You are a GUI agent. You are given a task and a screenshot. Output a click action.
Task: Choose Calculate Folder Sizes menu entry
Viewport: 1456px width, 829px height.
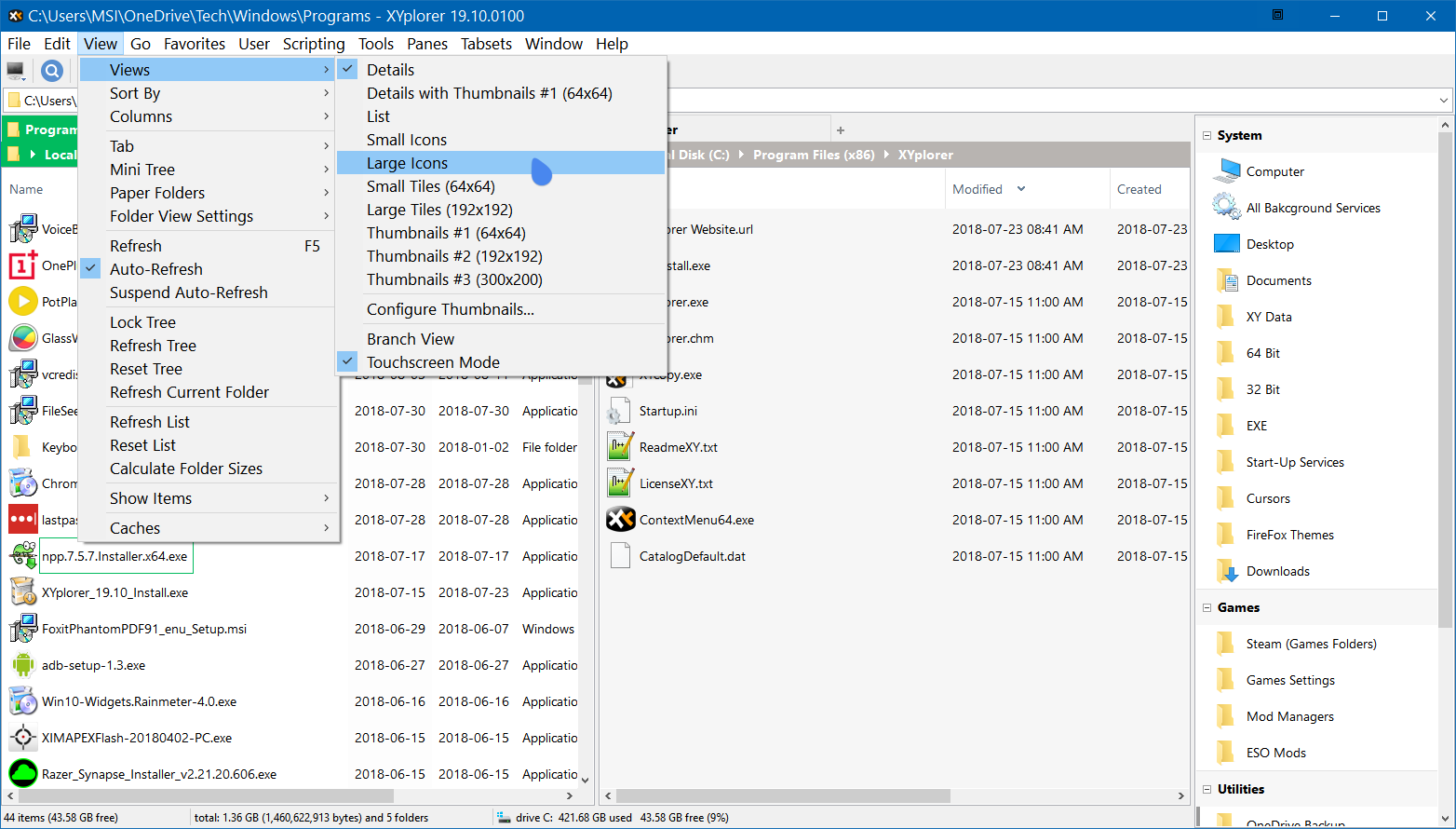(207, 469)
